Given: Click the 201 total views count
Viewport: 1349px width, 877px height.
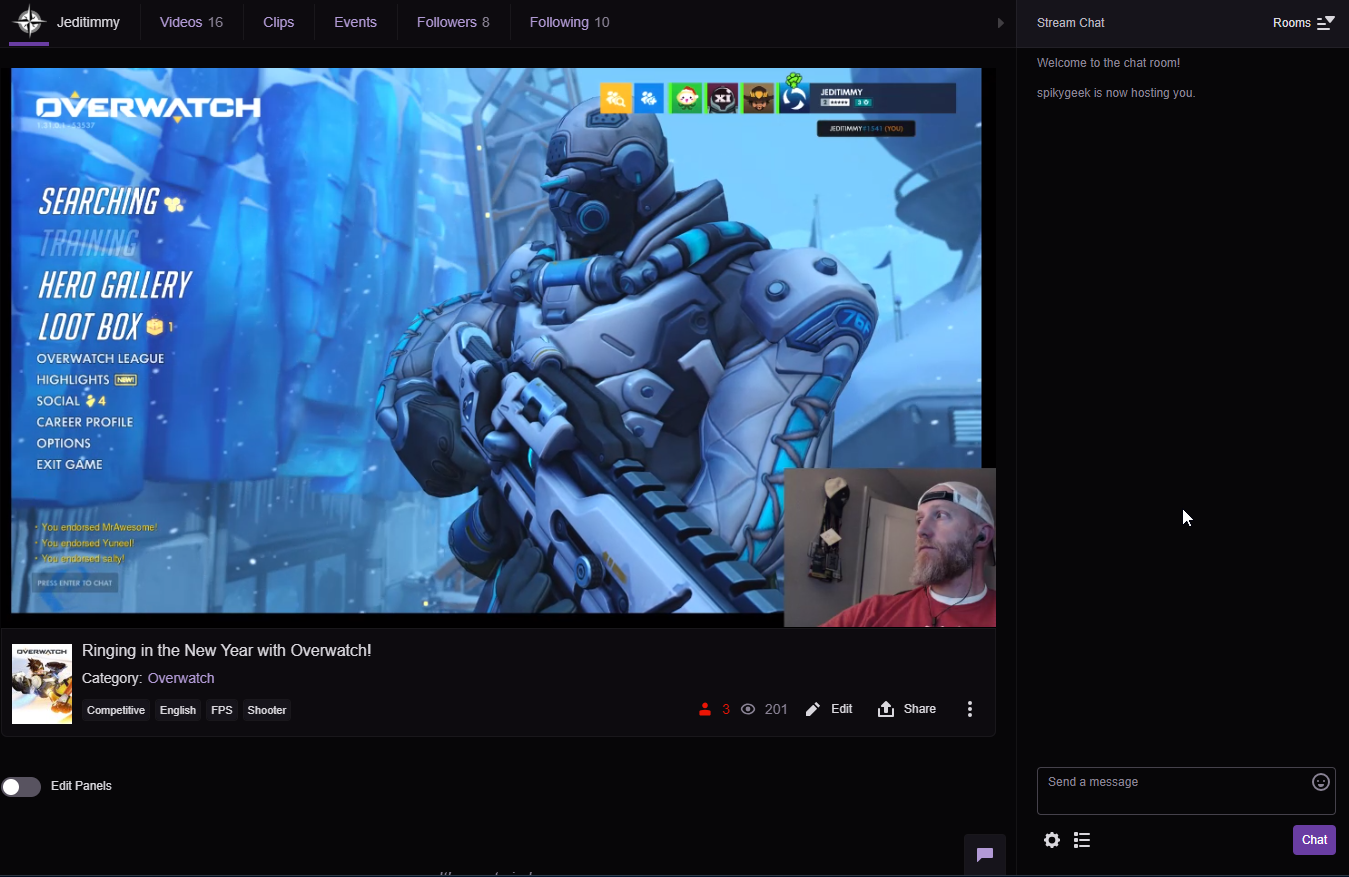Looking at the screenshot, I should (x=776, y=709).
